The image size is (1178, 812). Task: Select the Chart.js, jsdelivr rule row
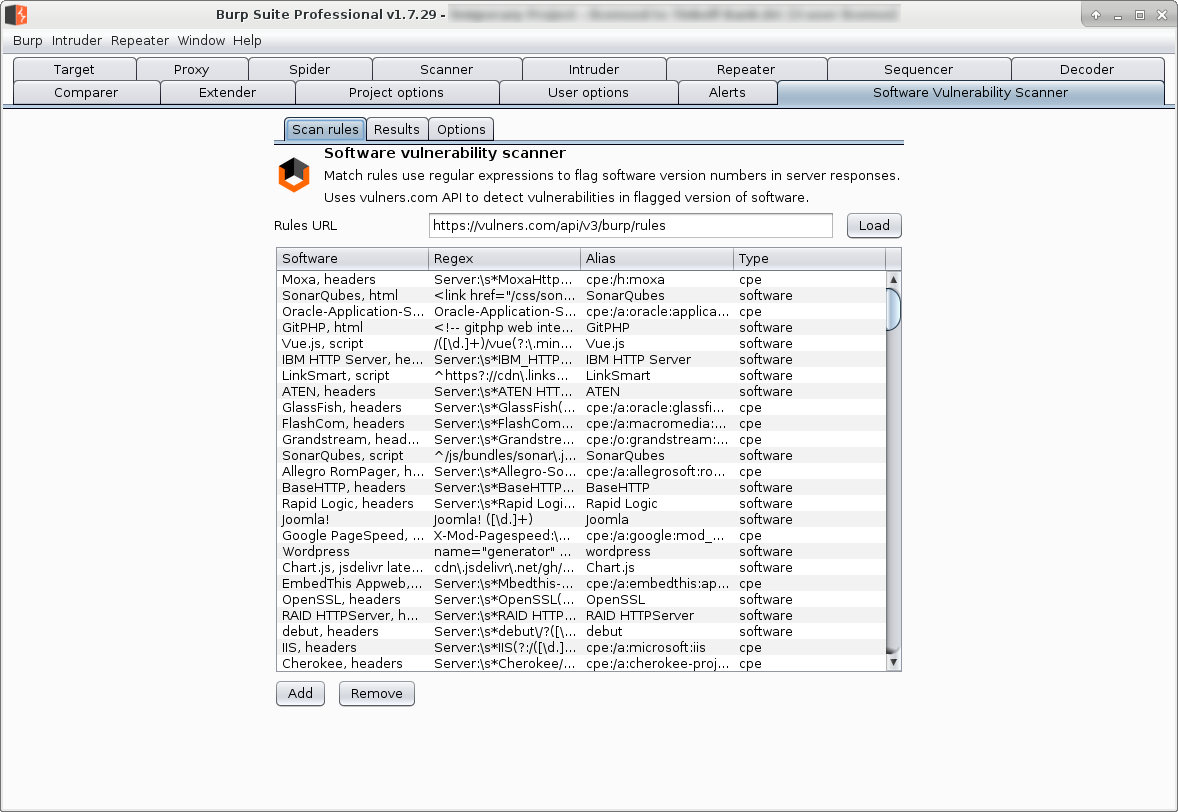click(x=581, y=568)
